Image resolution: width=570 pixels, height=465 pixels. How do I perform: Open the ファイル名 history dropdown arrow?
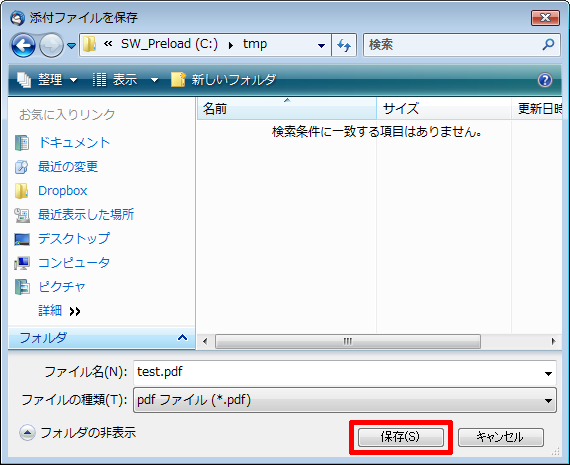pos(548,373)
